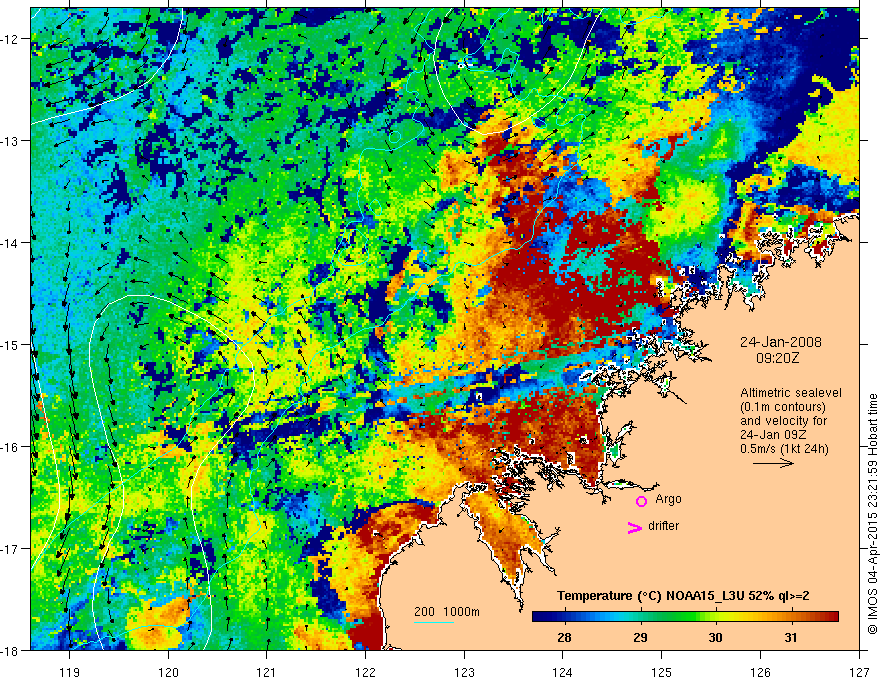This screenshot has height=680, width=880.
Task: Click the (0.1m contours) text line
Action: pyautogui.click(x=783, y=407)
